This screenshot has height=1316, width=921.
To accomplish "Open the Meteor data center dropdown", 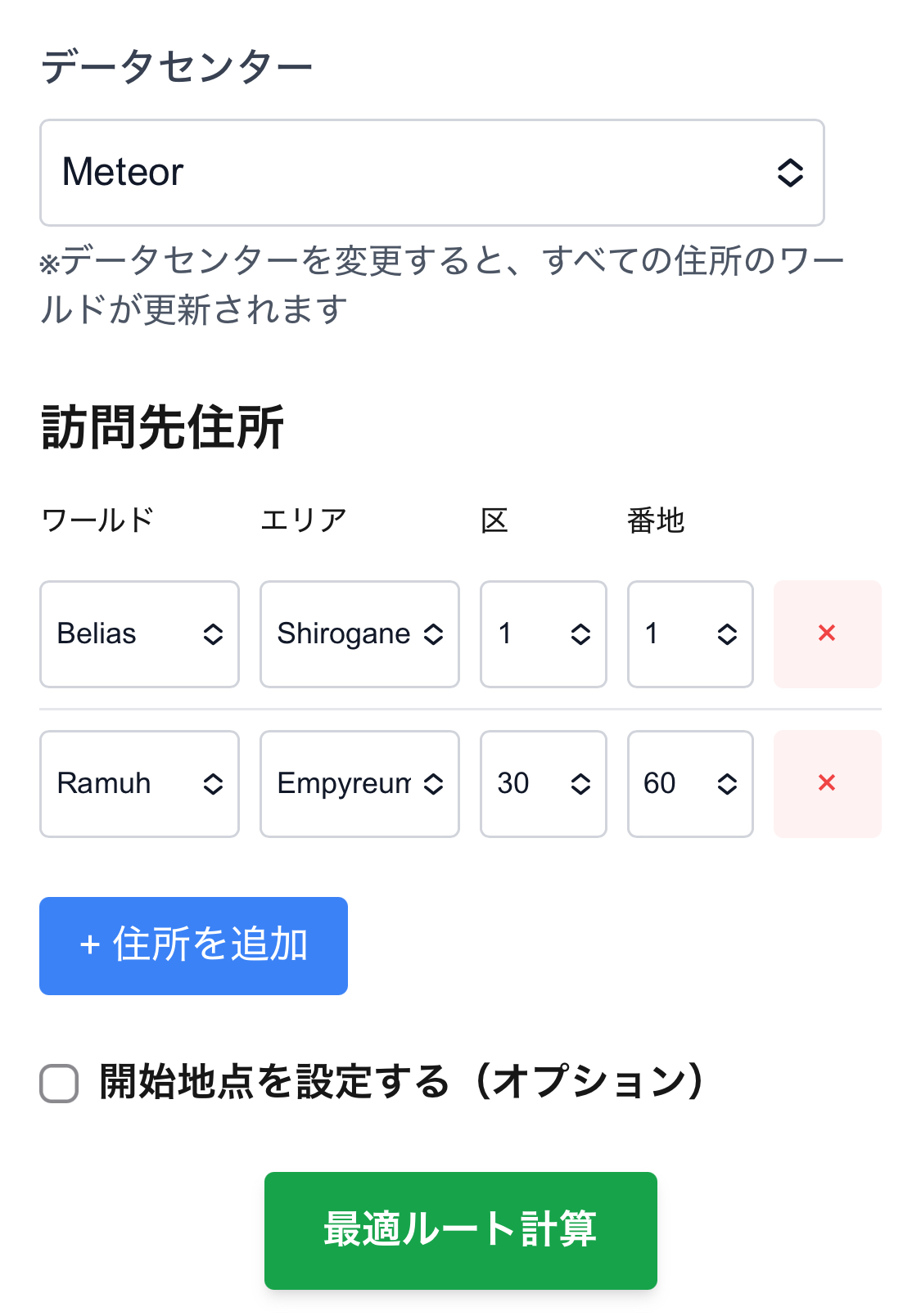I will [431, 173].
